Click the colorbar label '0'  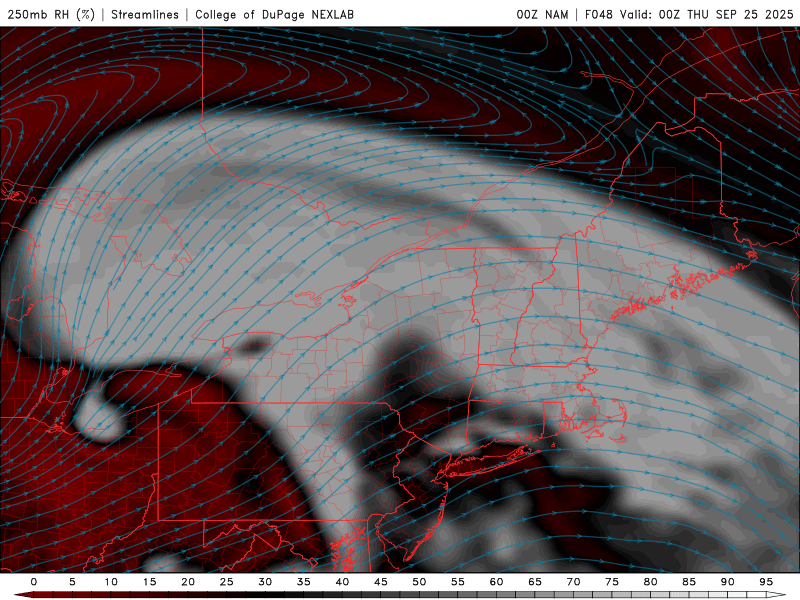[34, 582]
